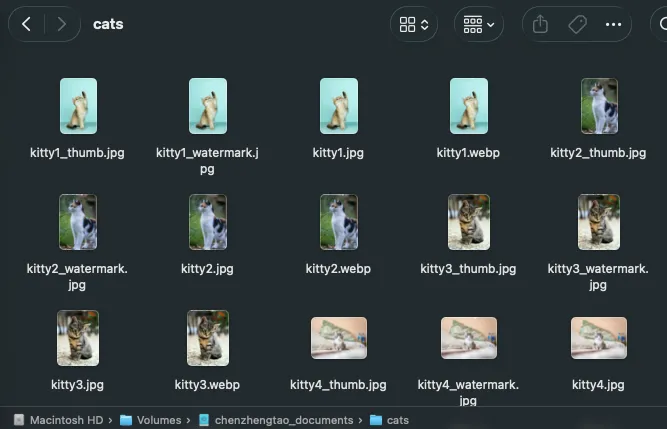The height and width of the screenshot is (429, 667).
Task: Go back with the left chevron
Action: click(x=26, y=24)
